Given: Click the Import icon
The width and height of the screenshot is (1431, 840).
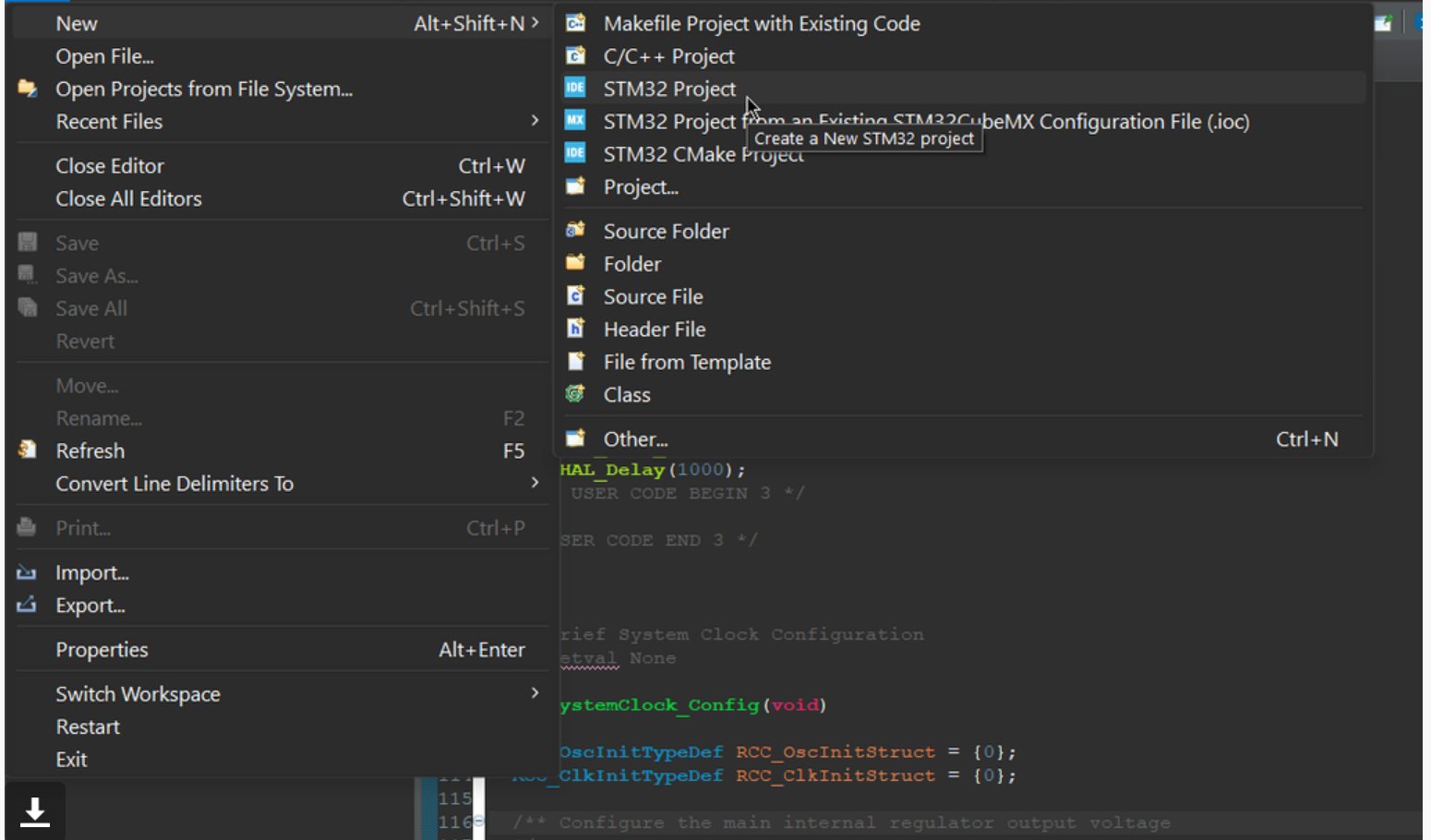Looking at the screenshot, I should [x=27, y=572].
